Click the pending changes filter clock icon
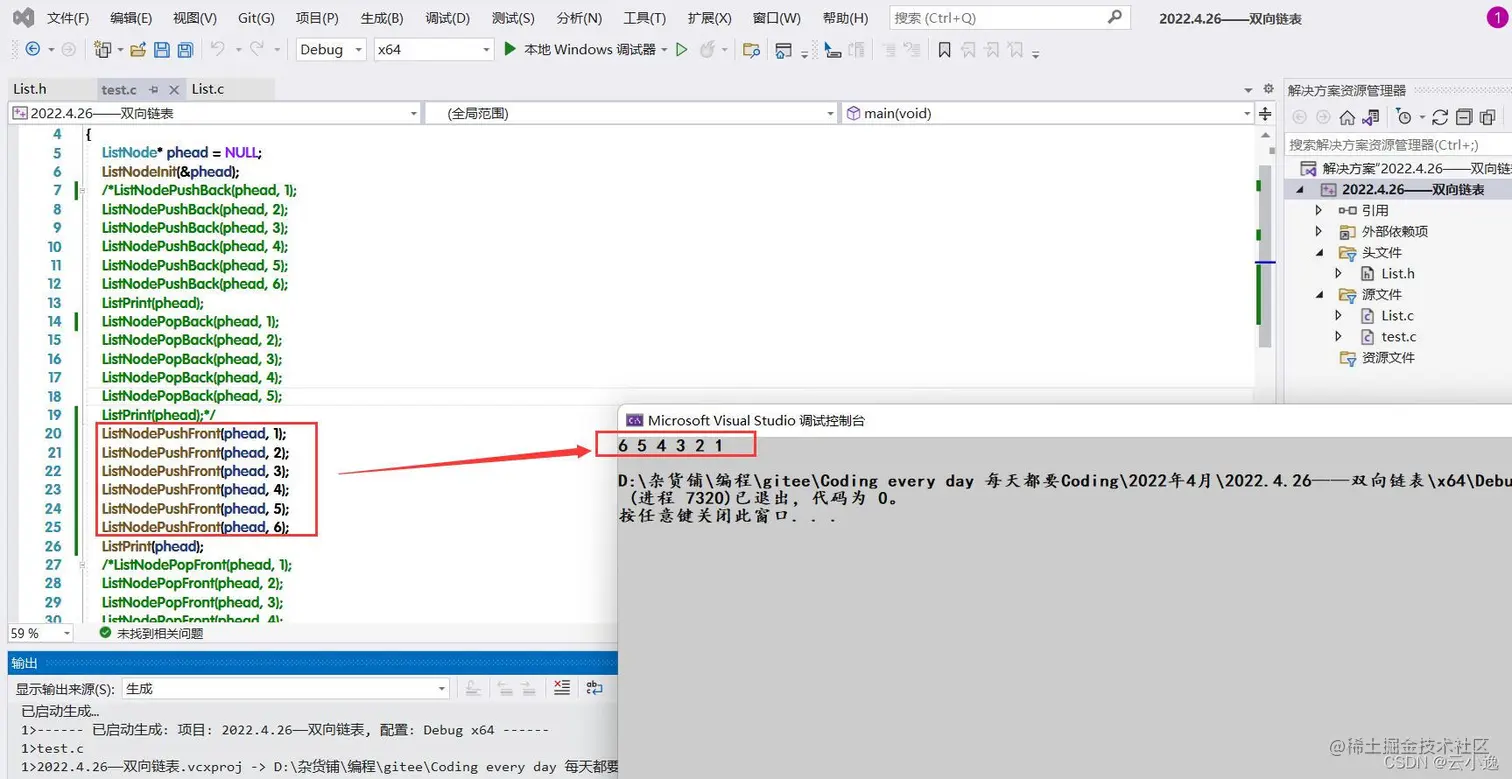Screen dimensions: 1512x779 point(1404,117)
